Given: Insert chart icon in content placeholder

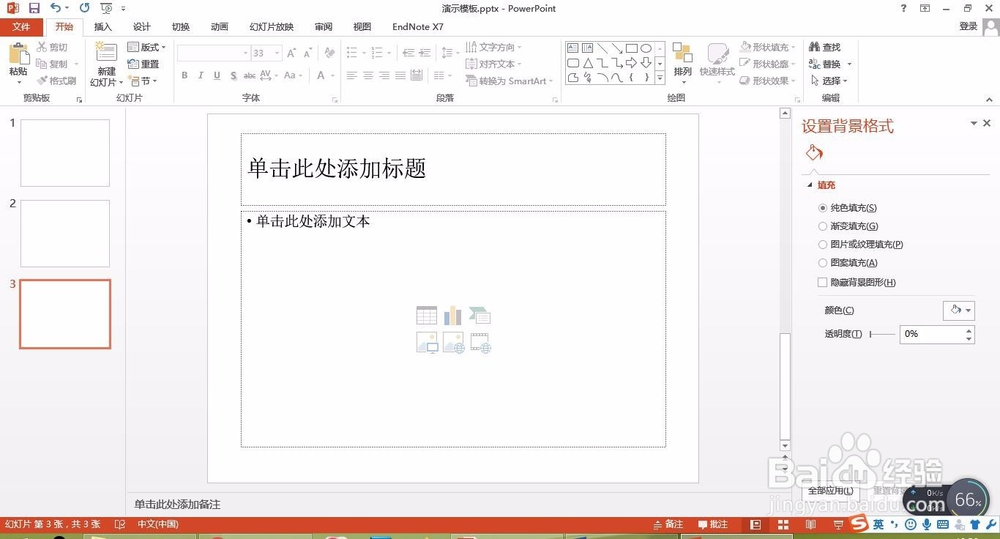Looking at the screenshot, I should click(453, 315).
